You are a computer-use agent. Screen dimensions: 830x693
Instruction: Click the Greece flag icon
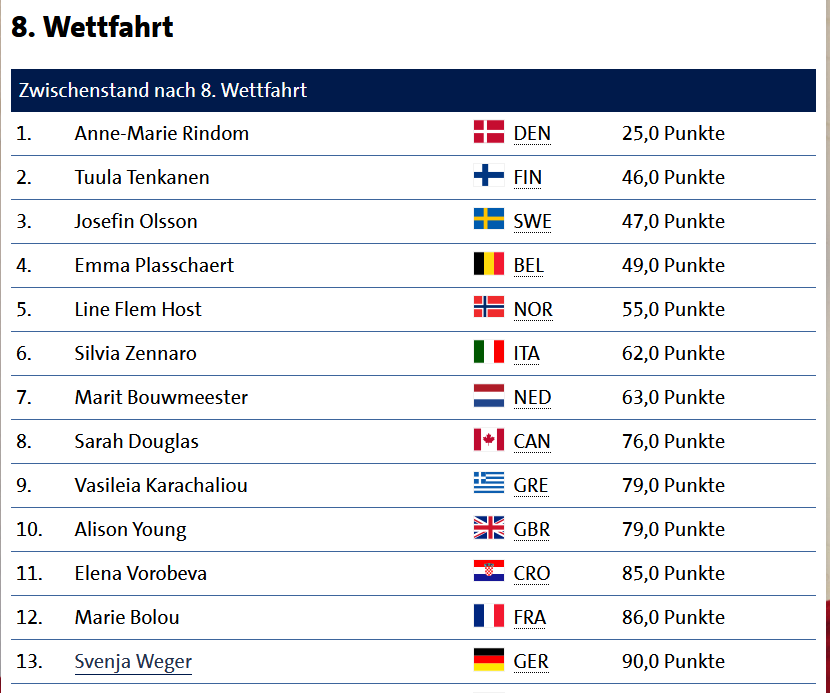[489, 483]
